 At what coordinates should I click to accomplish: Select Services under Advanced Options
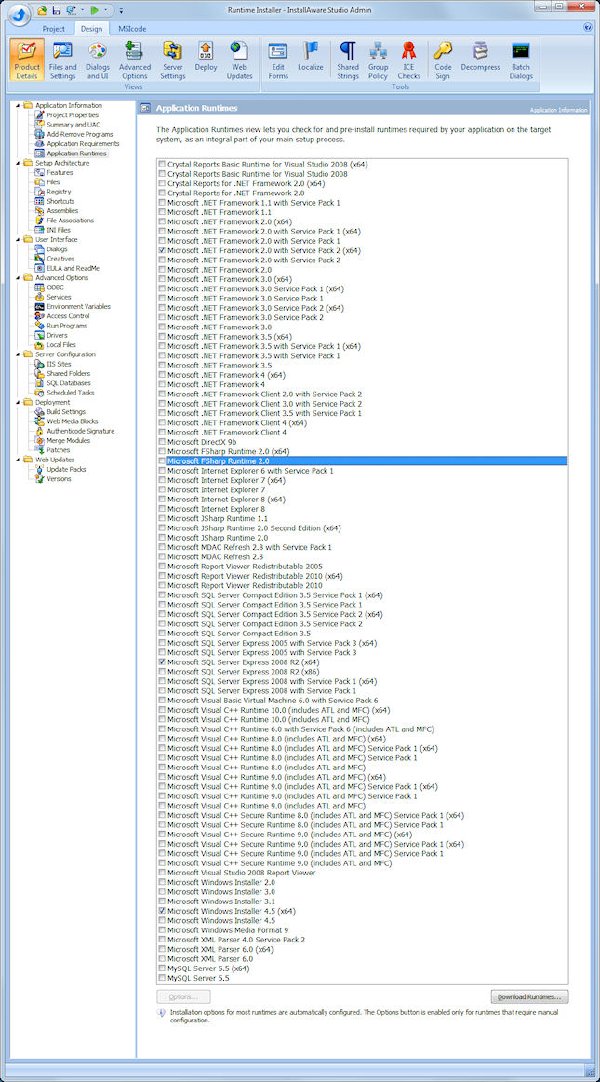59,297
